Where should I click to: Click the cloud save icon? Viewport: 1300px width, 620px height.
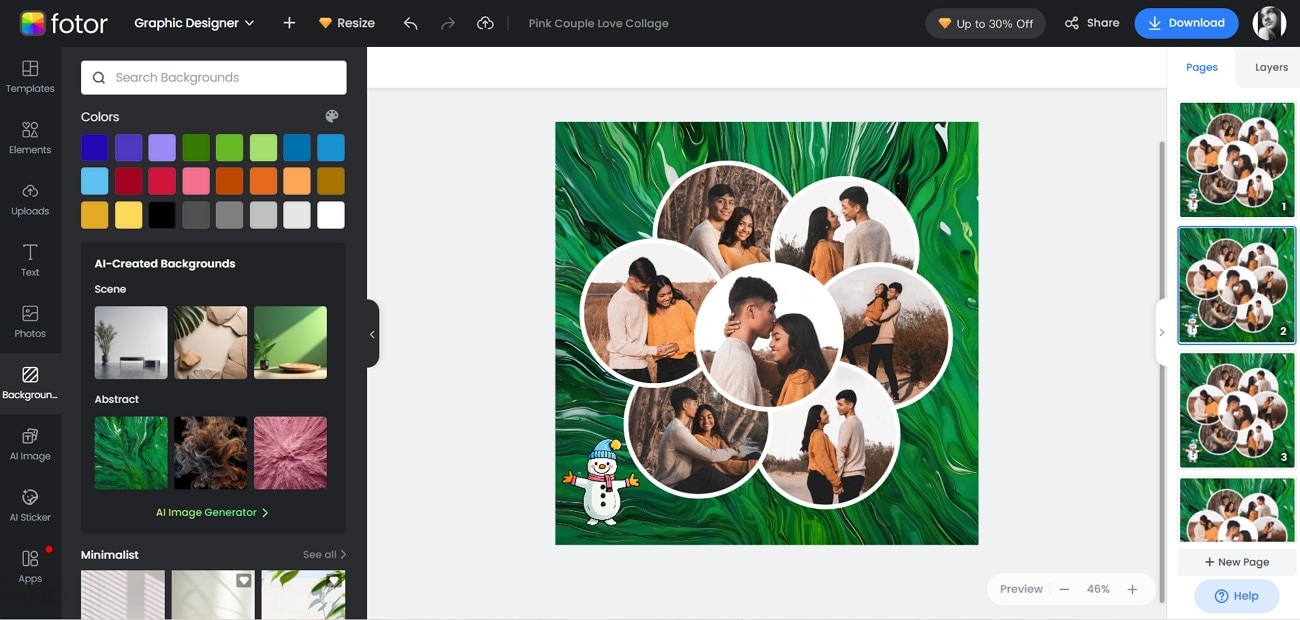[x=485, y=23]
